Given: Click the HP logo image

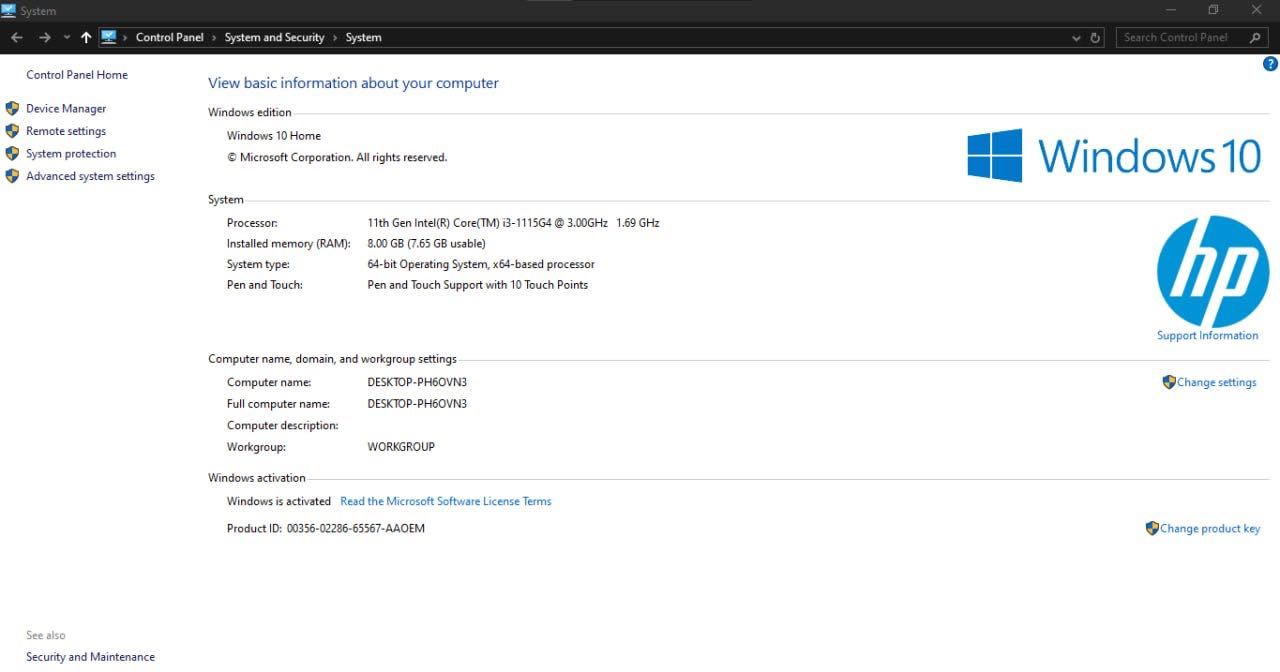Looking at the screenshot, I should [1212, 271].
